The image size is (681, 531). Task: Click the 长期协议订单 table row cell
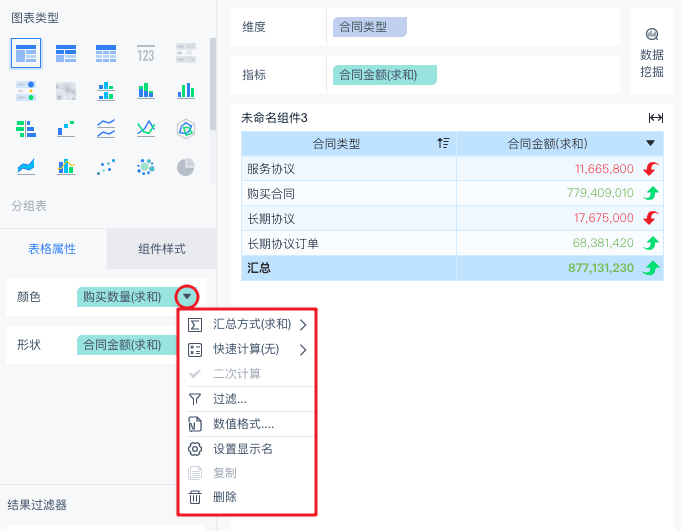(x=349, y=243)
